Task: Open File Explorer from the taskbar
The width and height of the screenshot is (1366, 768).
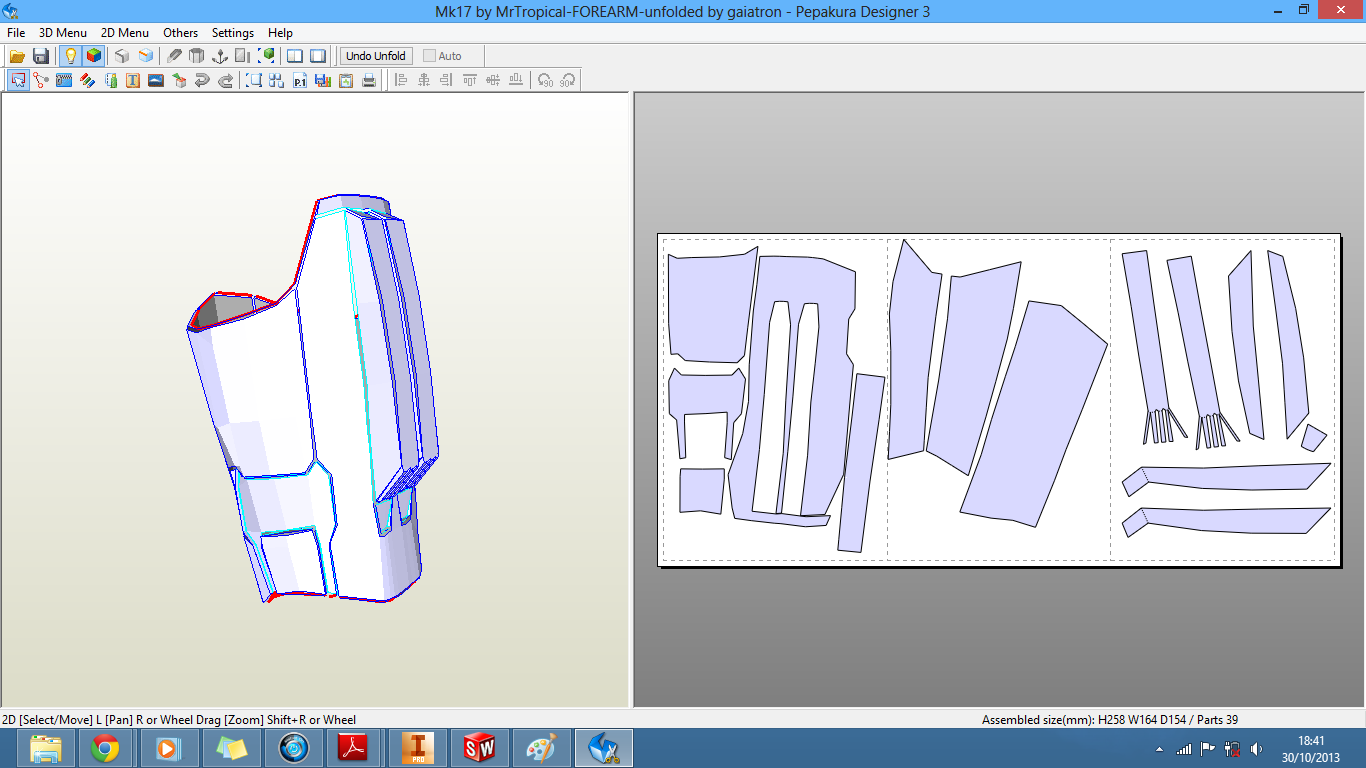Action: 46,748
